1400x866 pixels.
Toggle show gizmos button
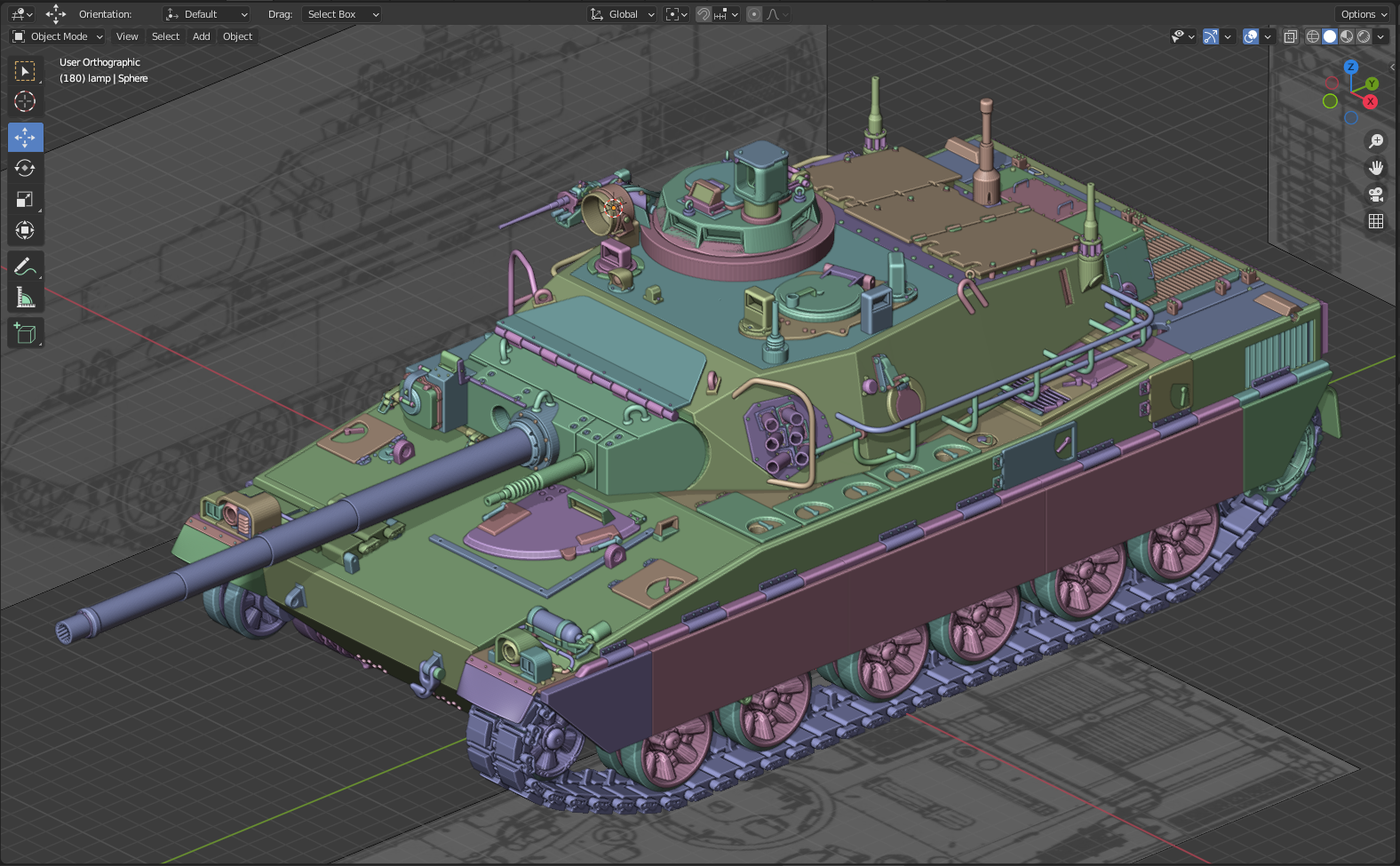tap(1211, 36)
